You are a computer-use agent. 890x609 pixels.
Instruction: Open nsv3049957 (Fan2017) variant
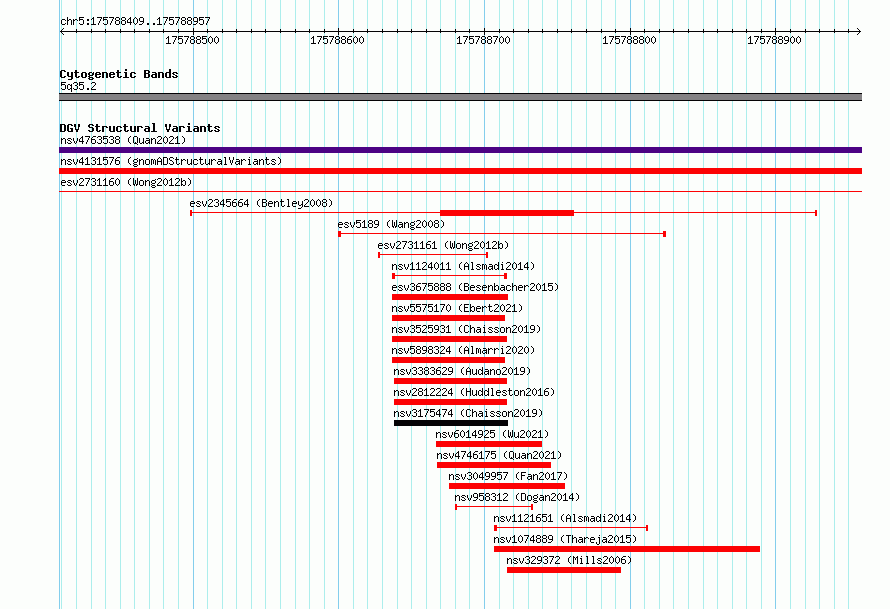coord(508,476)
